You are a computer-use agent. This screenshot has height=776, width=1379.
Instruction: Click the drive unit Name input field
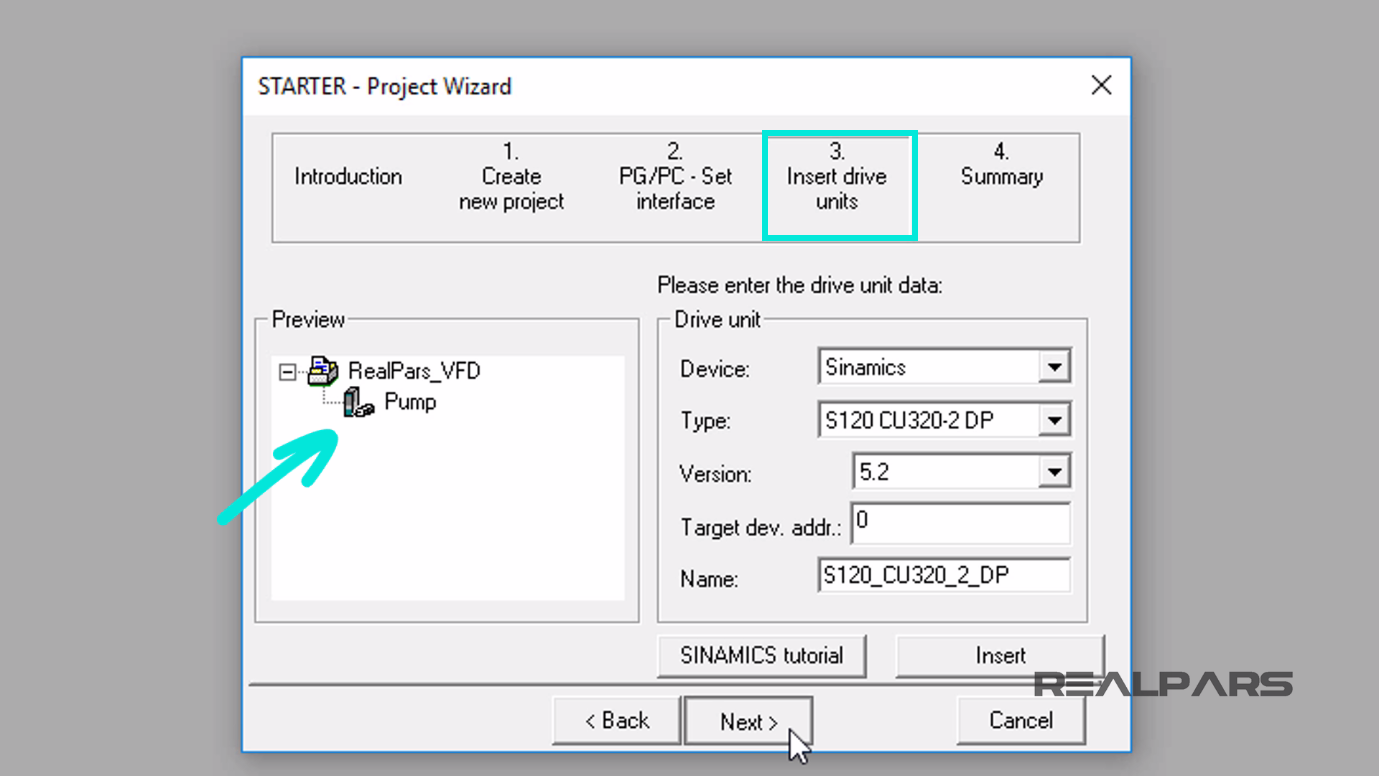pos(944,575)
